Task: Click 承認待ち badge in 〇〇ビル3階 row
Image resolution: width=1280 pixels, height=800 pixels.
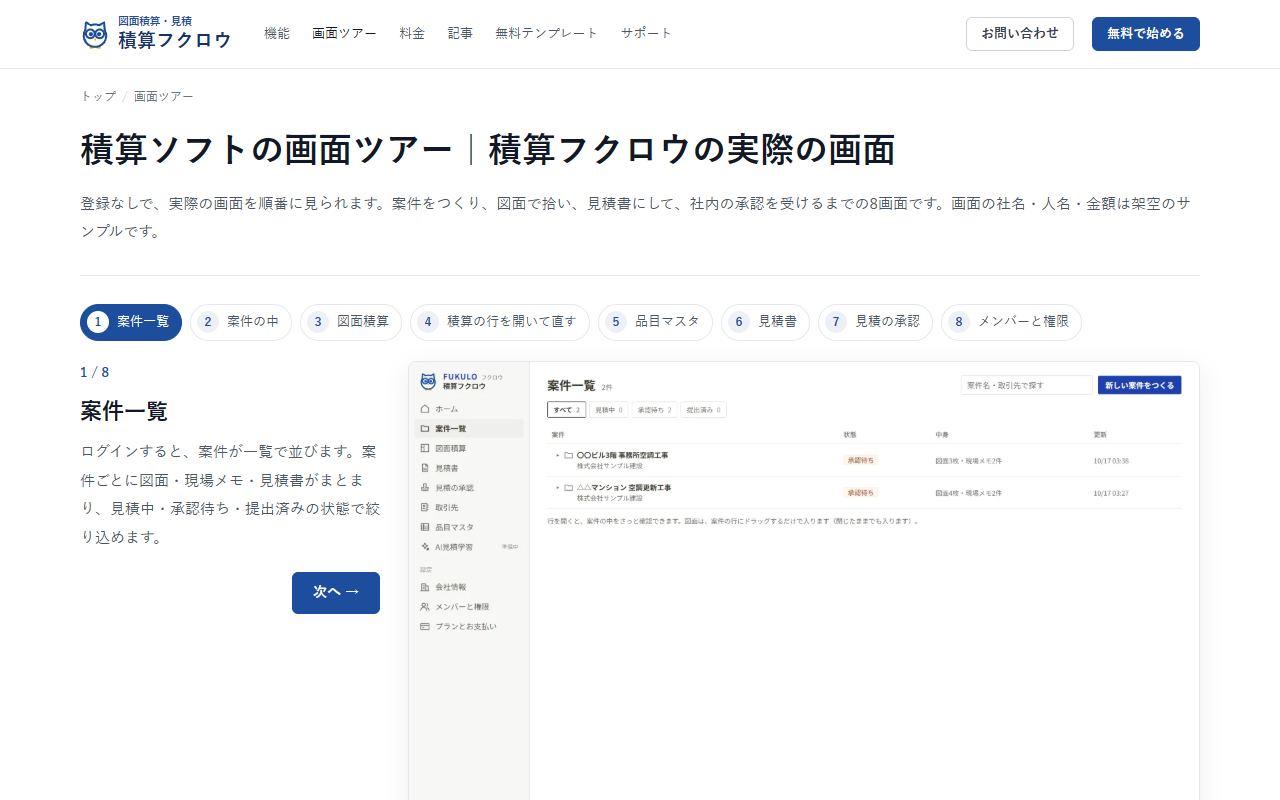Action: pos(860,460)
